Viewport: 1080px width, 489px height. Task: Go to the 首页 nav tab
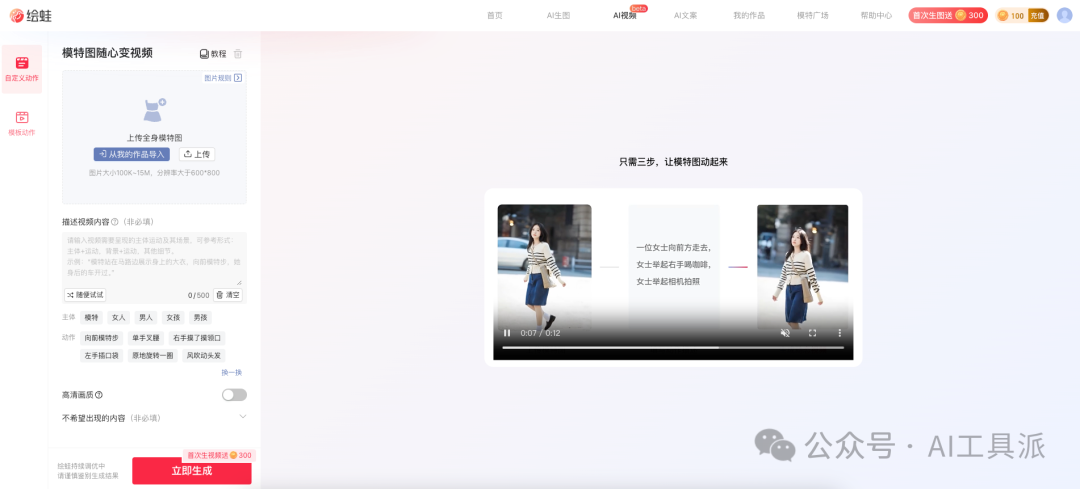(x=495, y=15)
